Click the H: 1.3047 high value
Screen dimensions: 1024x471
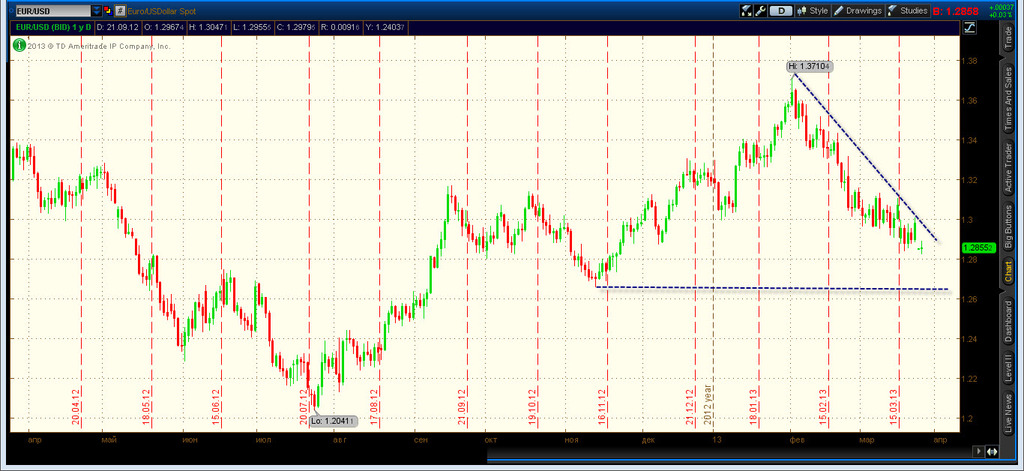[x=208, y=27]
